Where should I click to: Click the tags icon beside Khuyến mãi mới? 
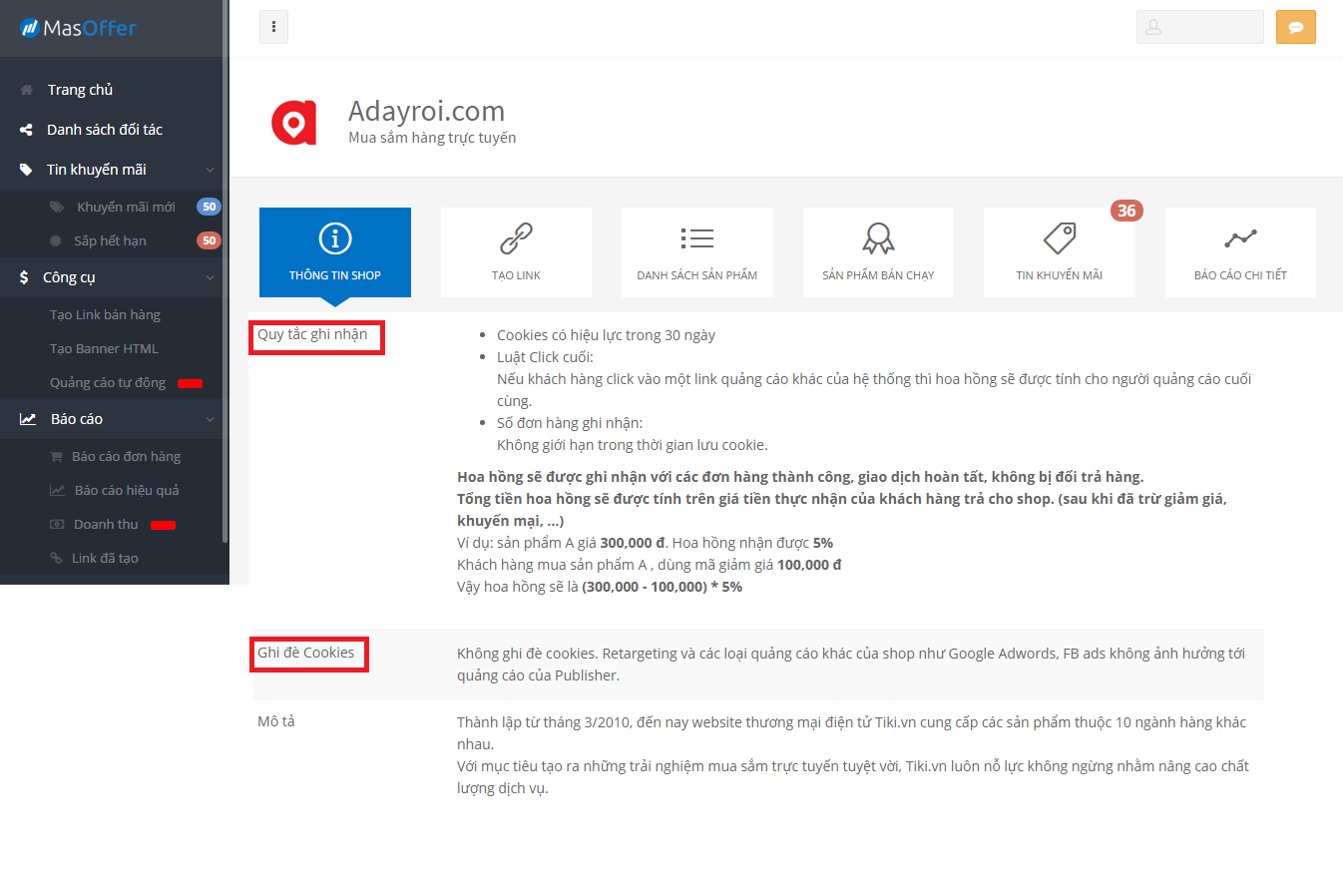57,207
